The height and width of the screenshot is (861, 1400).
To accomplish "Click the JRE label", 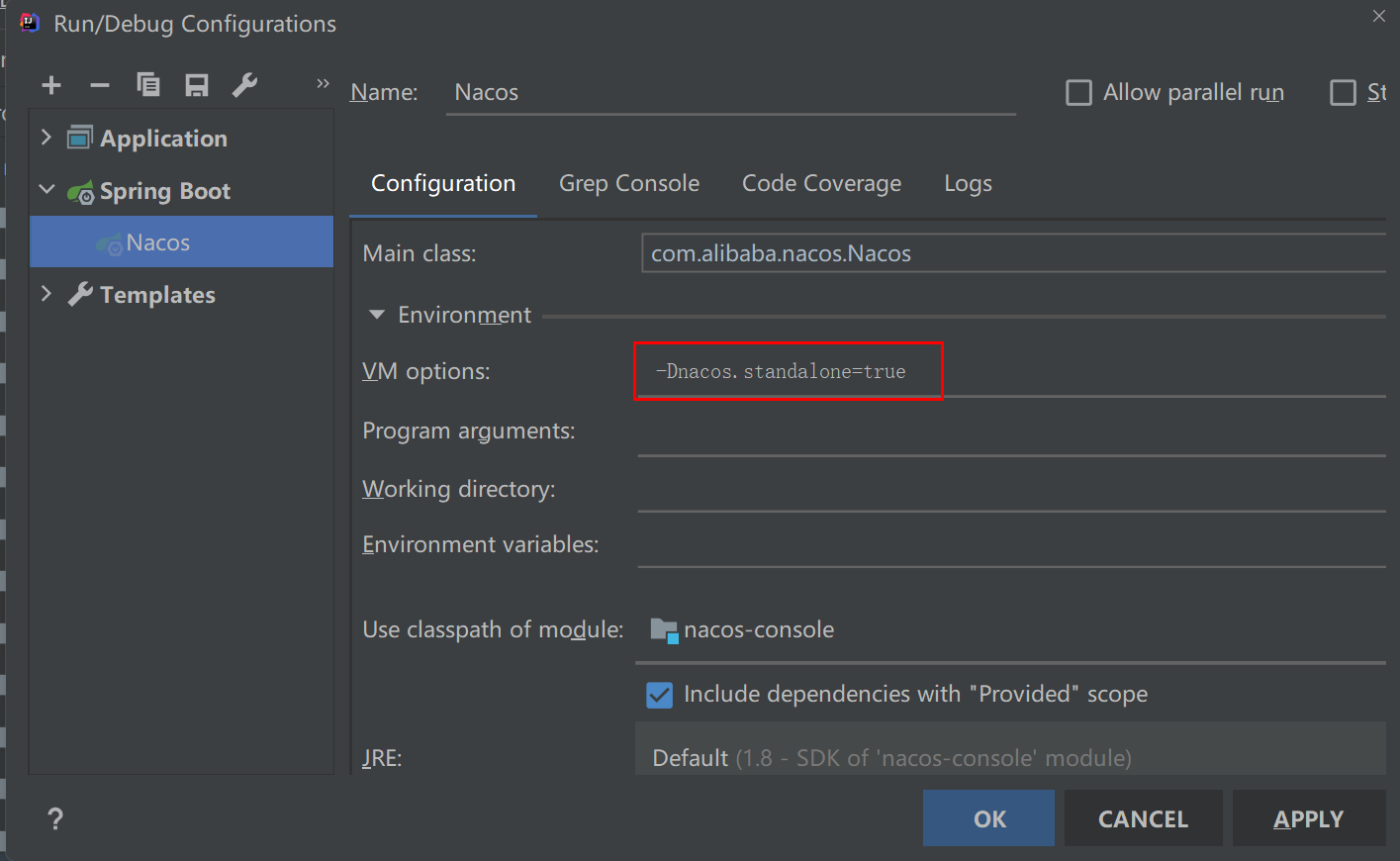I will point(382,758).
